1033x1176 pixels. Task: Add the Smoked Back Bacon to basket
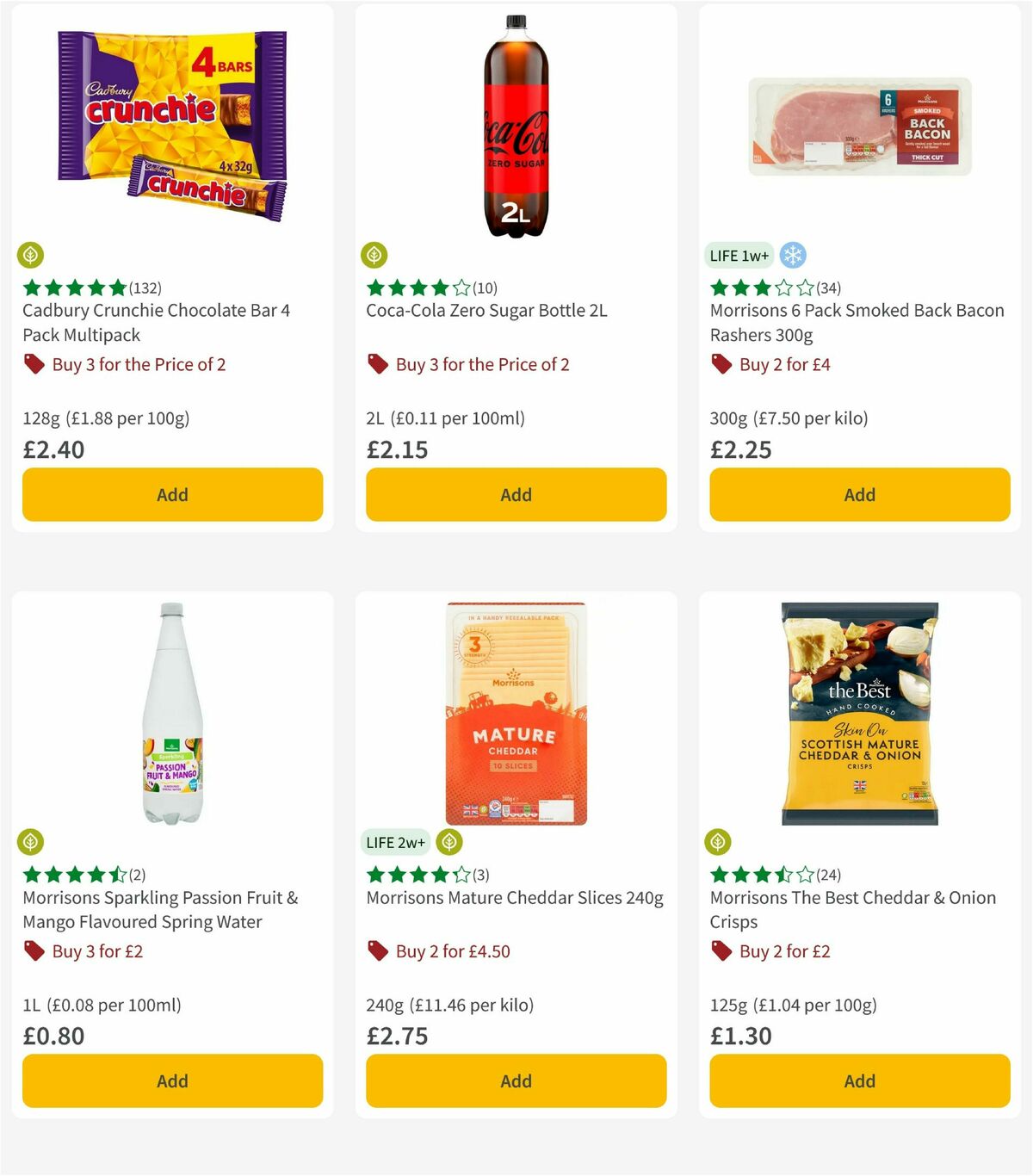coord(858,494)
